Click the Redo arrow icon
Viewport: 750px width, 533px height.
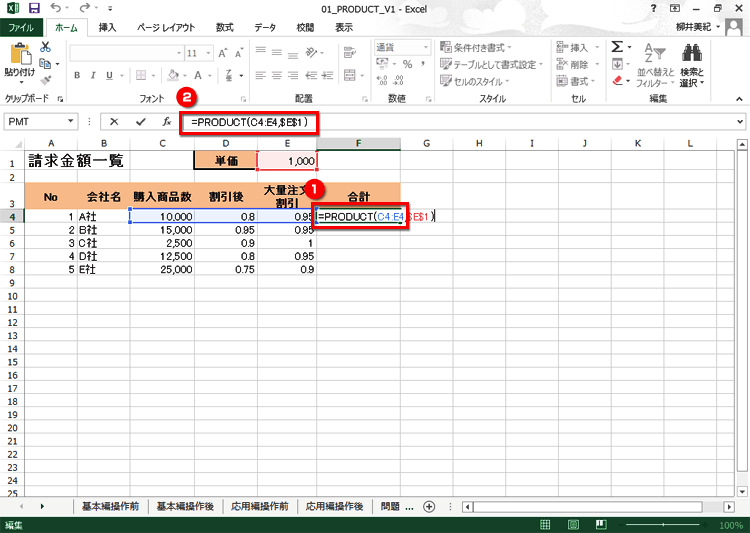click(x=85, y=8)
